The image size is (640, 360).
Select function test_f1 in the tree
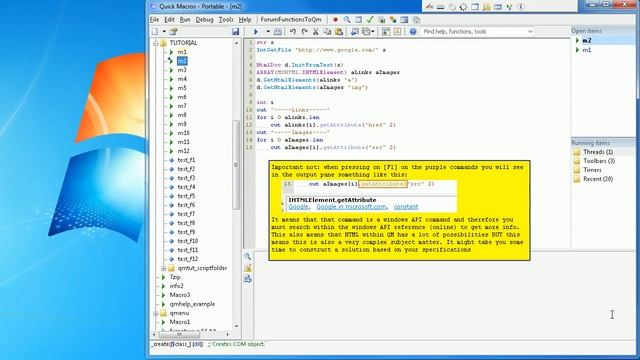click(186, 160)
